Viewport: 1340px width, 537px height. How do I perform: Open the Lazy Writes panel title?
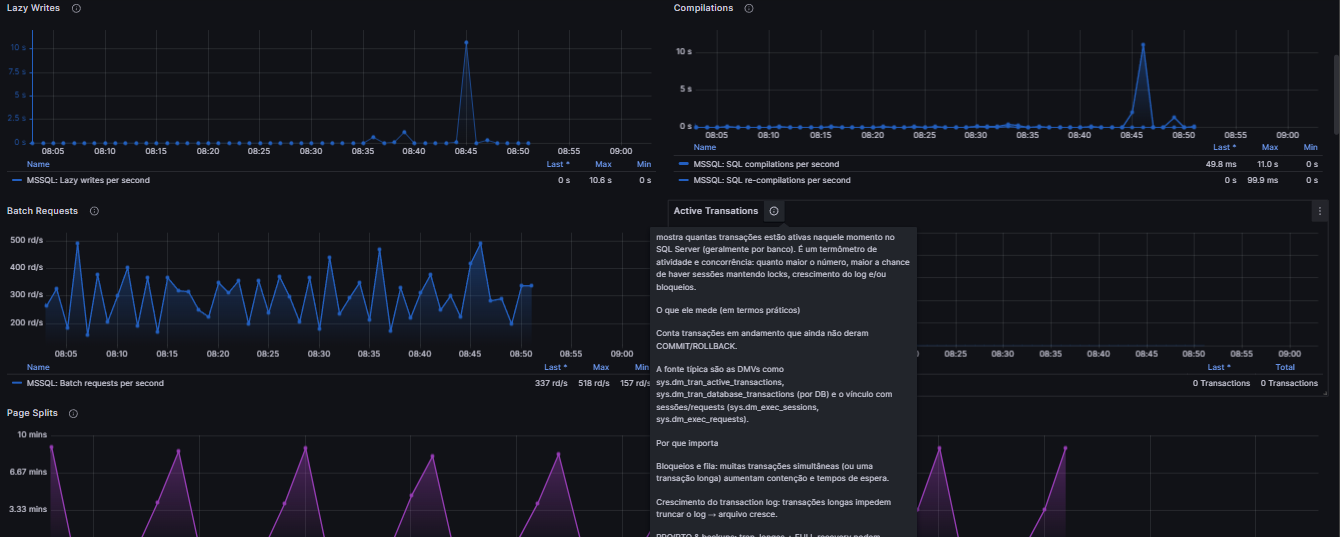click(33, 8)
